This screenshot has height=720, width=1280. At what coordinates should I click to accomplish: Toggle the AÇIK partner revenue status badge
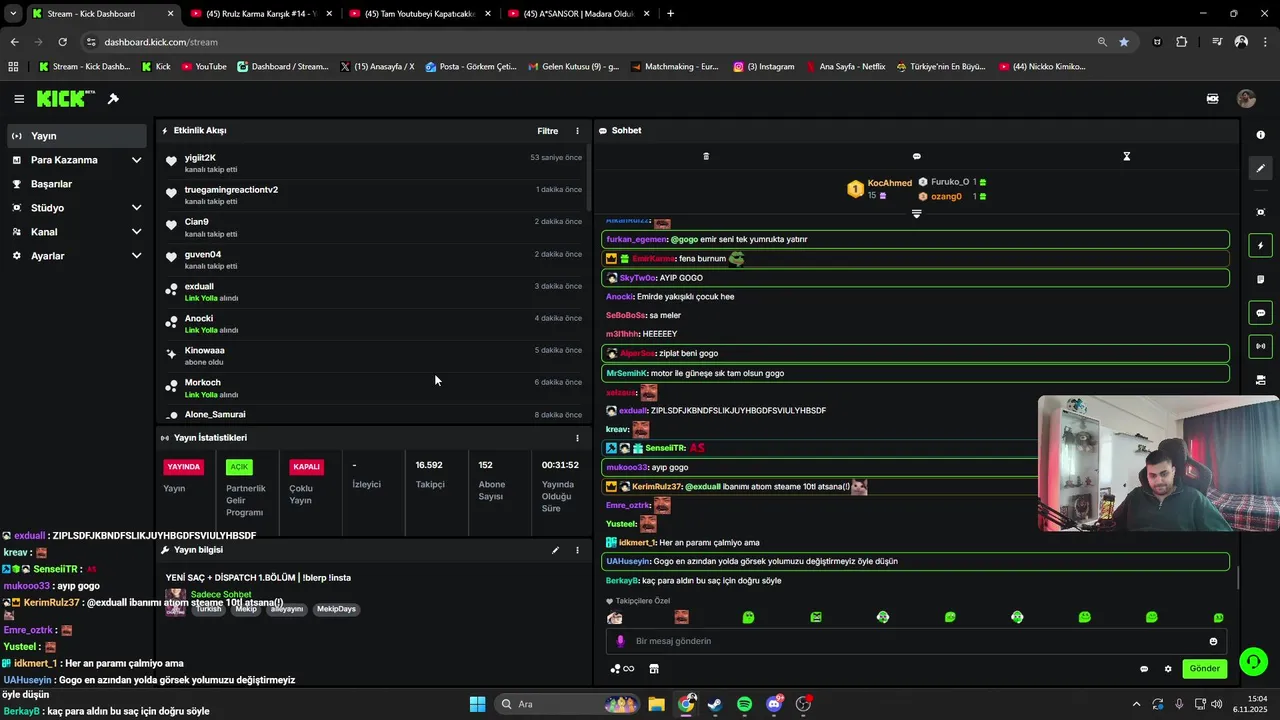point(239,467)
